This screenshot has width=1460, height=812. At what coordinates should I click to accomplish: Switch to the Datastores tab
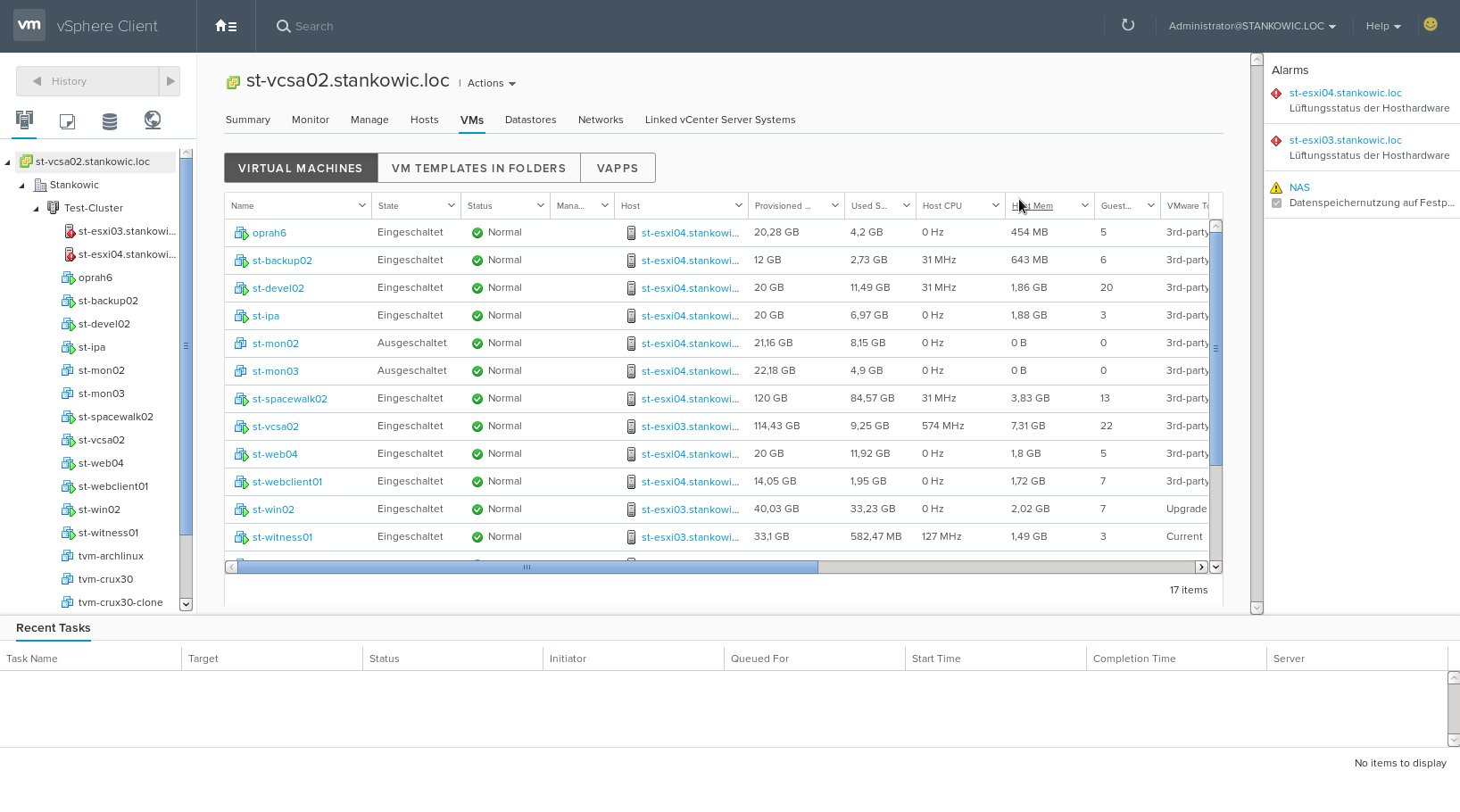530,120
